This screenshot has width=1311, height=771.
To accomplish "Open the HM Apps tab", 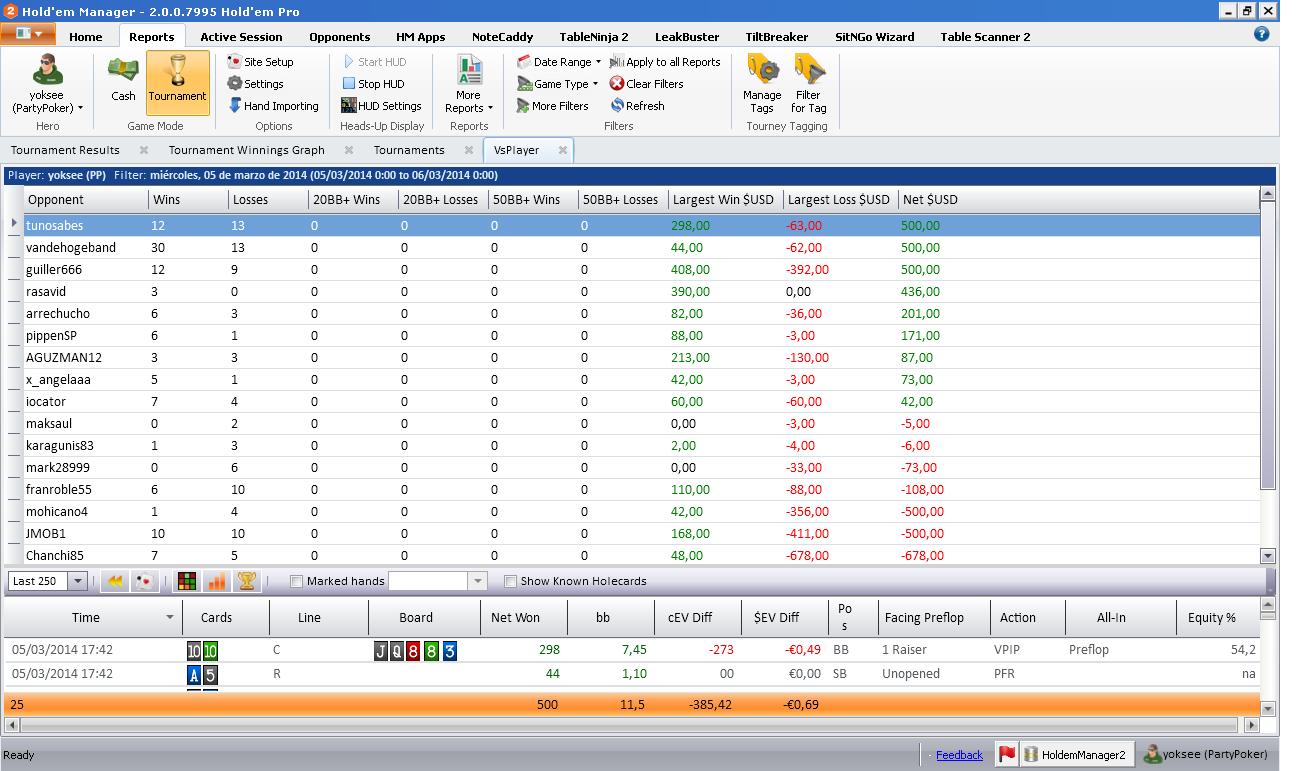I will coord(421,37).
